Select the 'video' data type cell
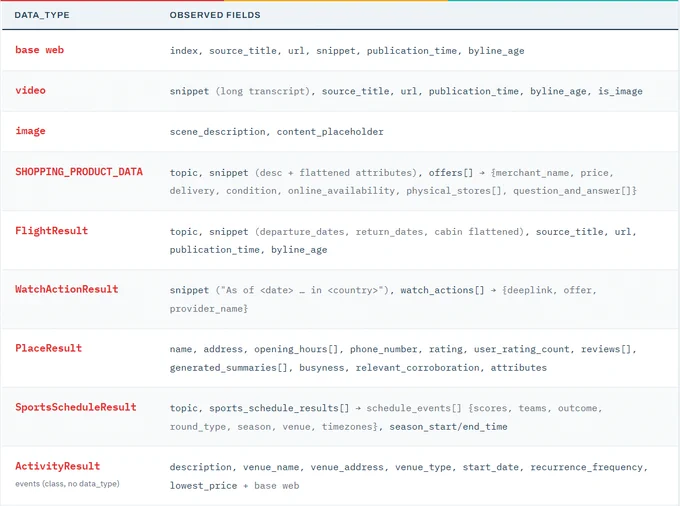 click(x=30, y=90)
